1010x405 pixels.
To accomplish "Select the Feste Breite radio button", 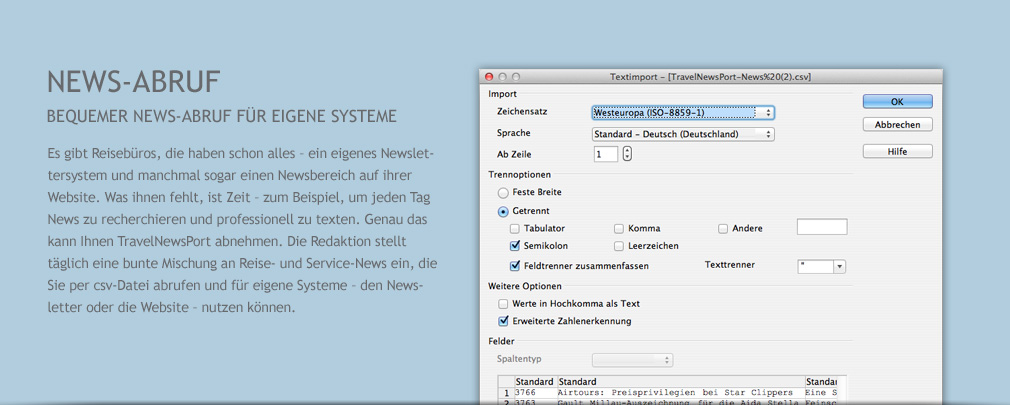I will [x=503, y=192].
